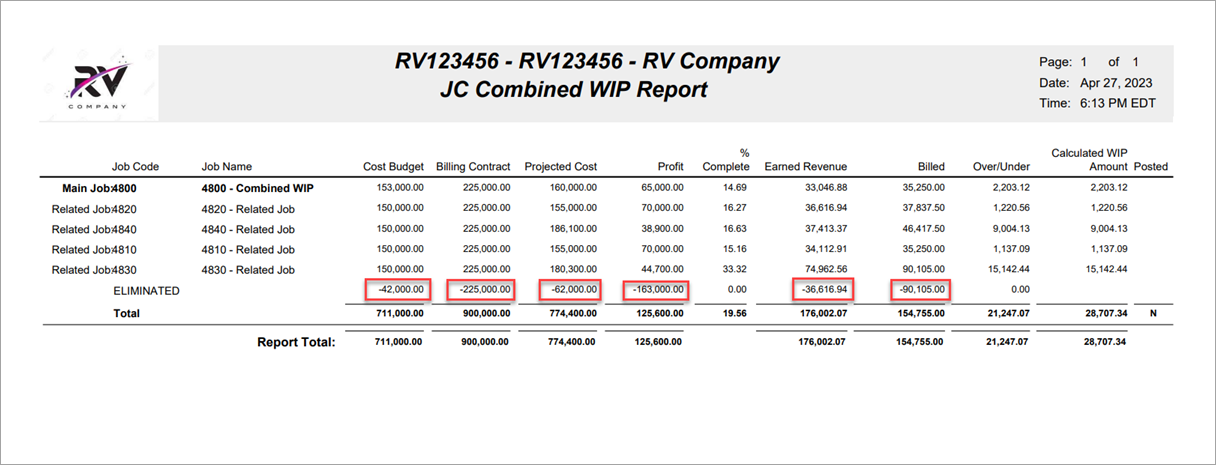The height and width of the screenshot is (465, 1216).
Task: Click the 'Billed' column header
Action: (931, 167)
